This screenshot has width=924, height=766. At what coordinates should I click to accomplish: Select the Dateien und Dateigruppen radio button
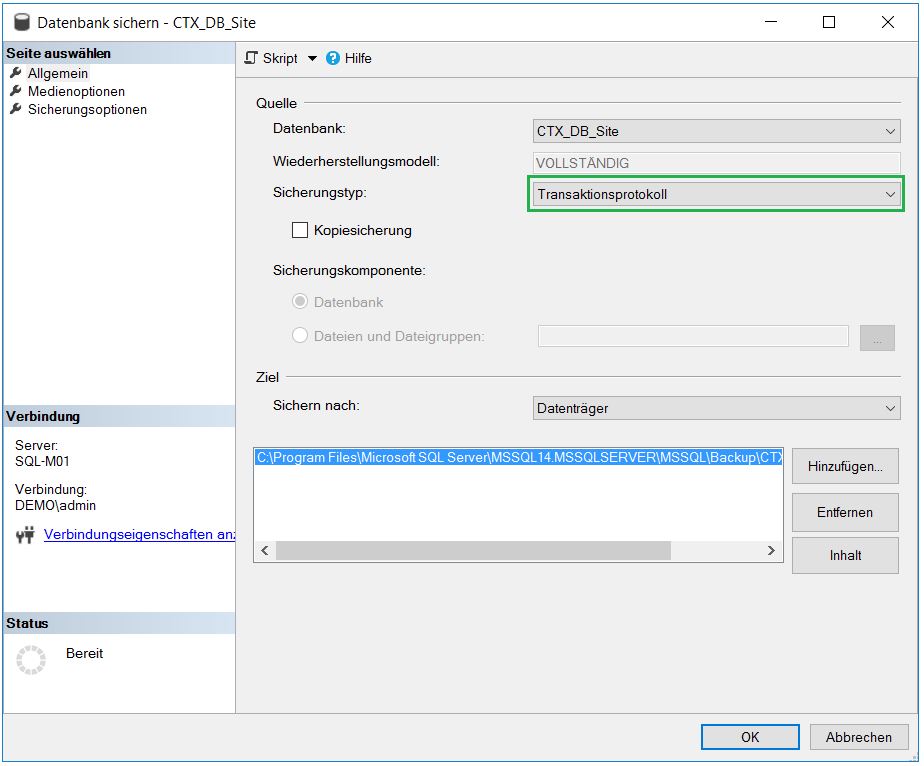click(300, 336)
